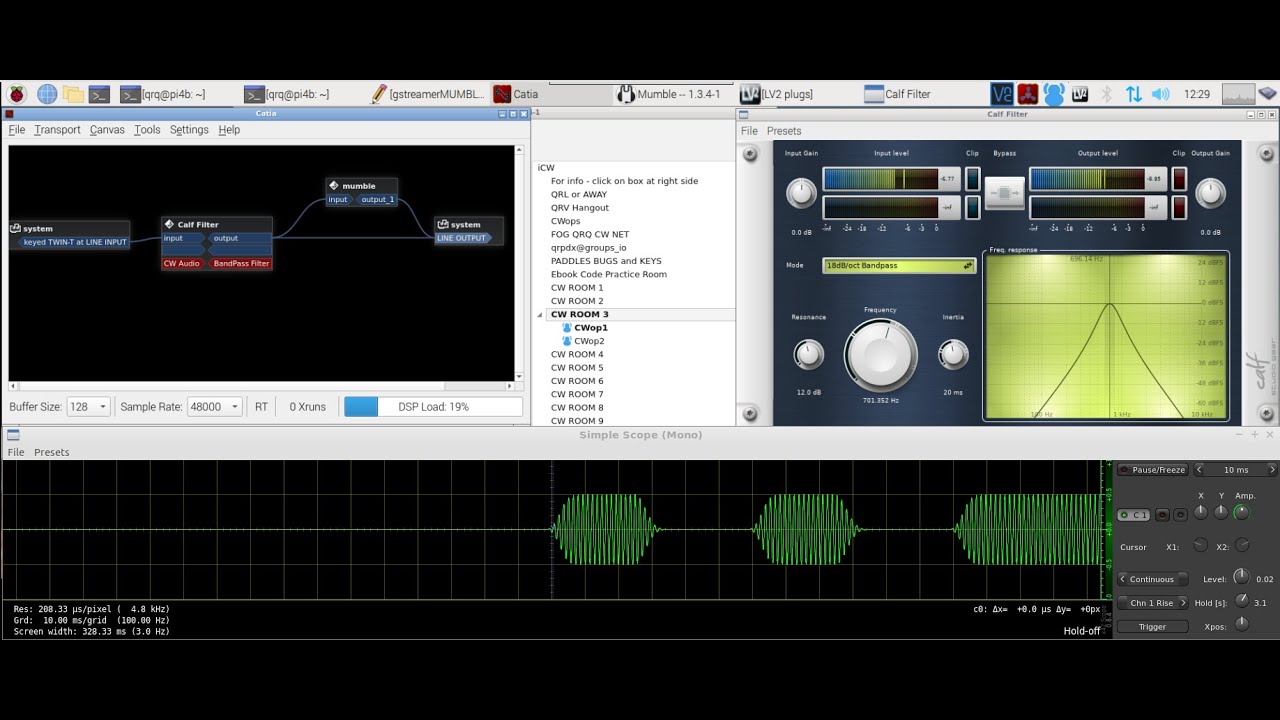Click the Calf Filter node icon in Catia
This screenshot has width=1280, height=720.
pyautogui.click(x=169, y=224)
